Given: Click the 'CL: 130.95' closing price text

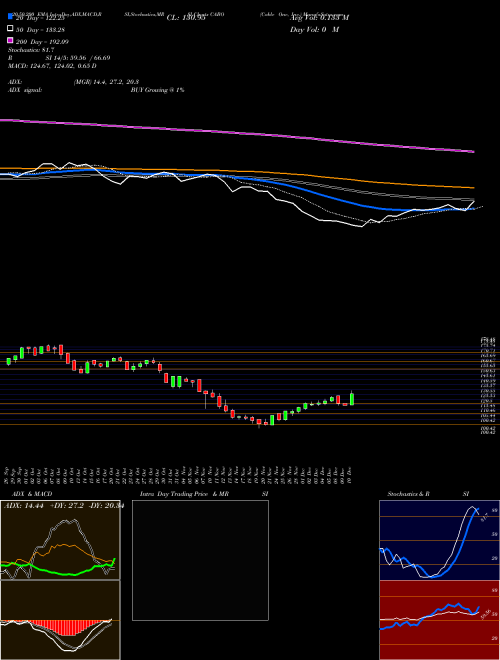Looking at the screenshot, I should click(x=186, y=18).
